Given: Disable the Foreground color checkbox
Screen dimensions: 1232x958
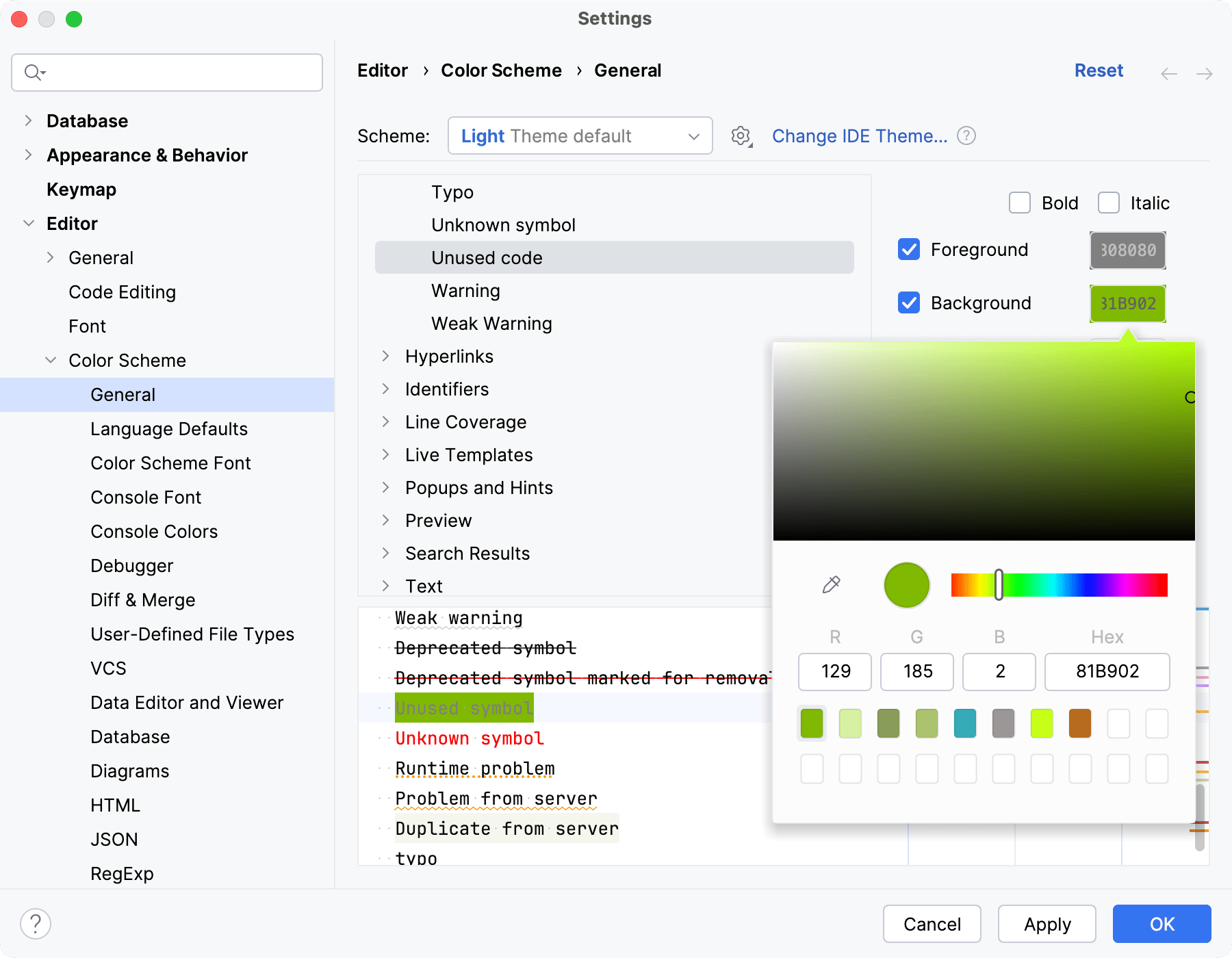Looking at the screenshot, I should point(908,250).
